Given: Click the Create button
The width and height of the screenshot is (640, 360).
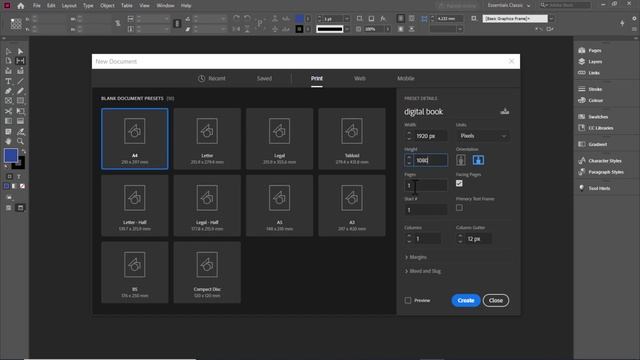Looking at the screenshot, I should (466, 300).
